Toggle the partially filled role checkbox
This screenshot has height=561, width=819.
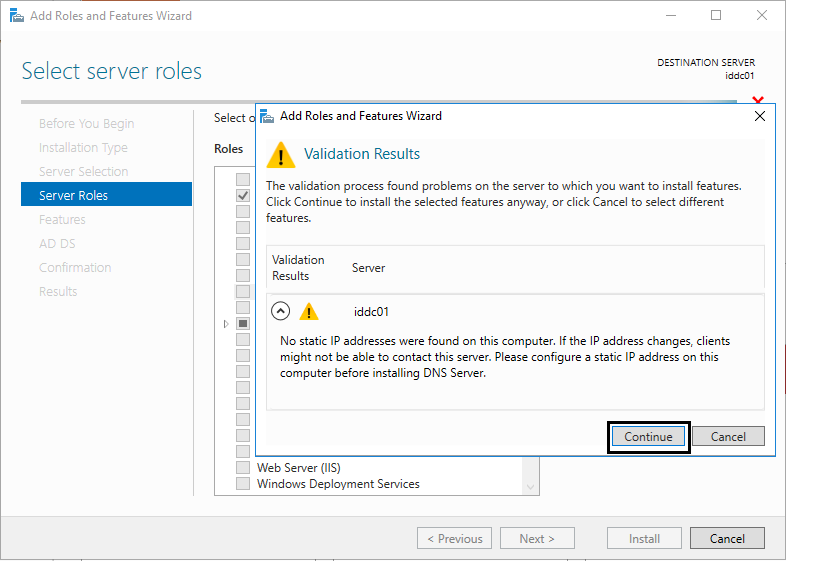coord(243,323)
